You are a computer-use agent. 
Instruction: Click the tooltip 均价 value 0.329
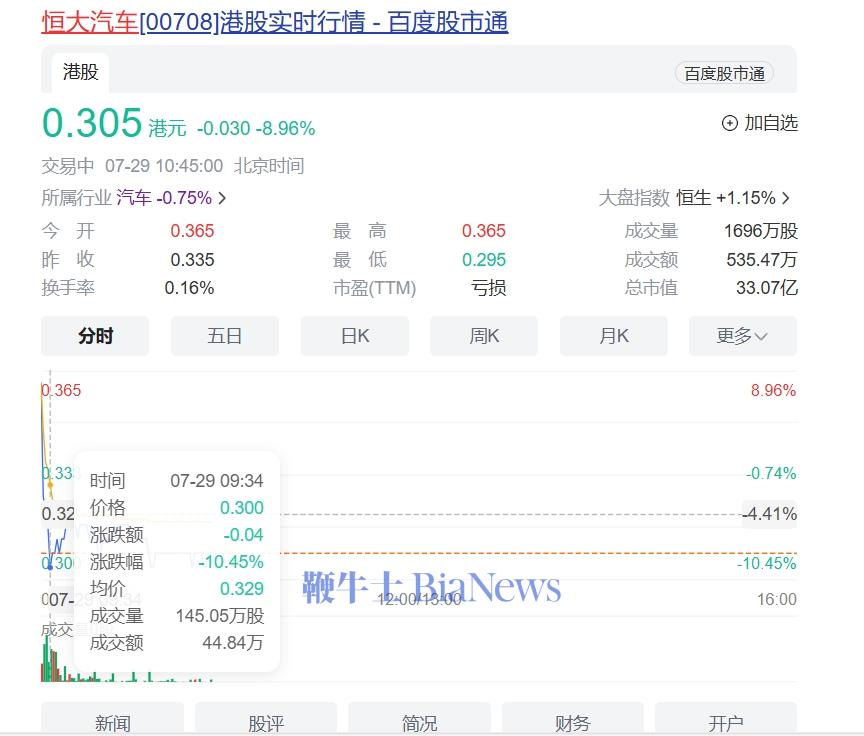(x=241, y=589)
